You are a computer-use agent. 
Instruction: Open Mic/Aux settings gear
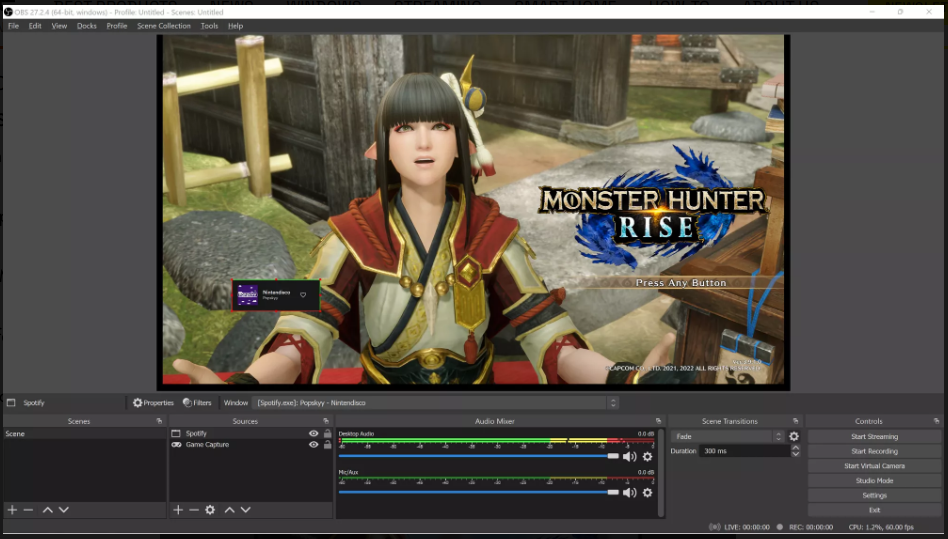[x=648, y=492]
